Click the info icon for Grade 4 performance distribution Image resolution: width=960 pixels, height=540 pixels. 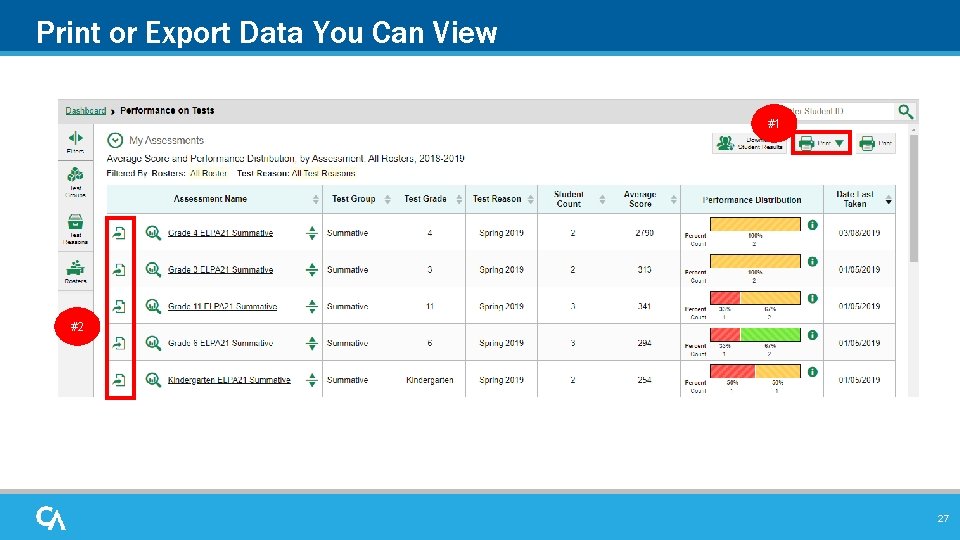click(x=812, y=225)
